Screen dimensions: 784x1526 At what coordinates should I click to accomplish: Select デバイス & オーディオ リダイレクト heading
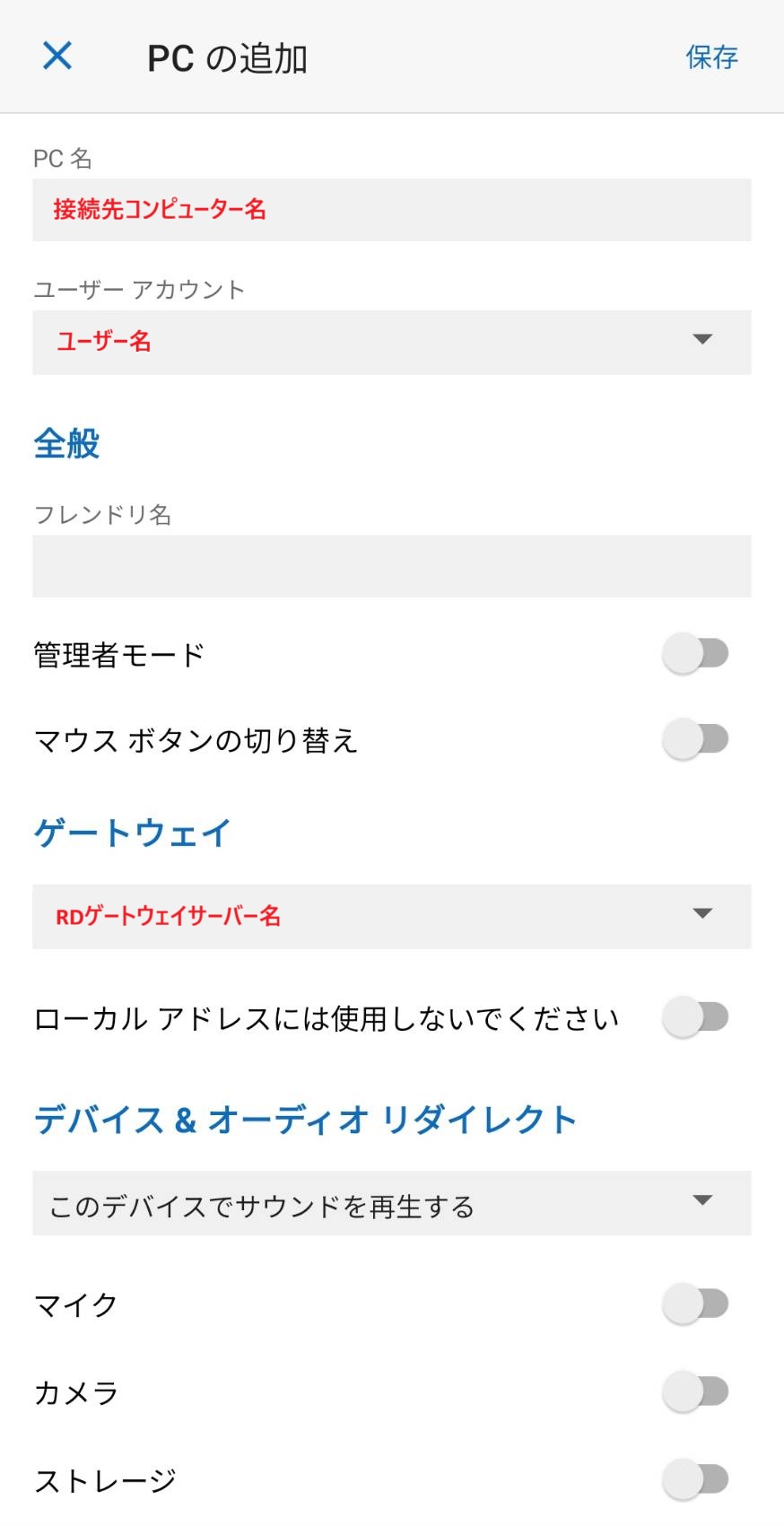pos(305,1120)
